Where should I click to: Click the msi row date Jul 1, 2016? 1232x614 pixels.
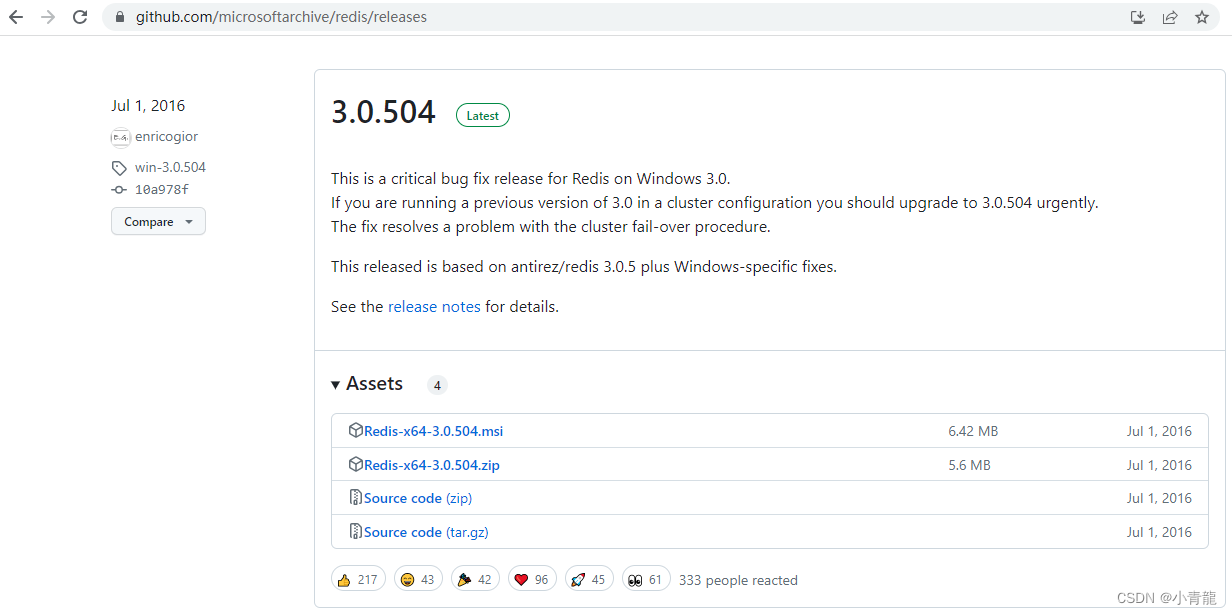pyautogui.click(x=1159, y=431)
